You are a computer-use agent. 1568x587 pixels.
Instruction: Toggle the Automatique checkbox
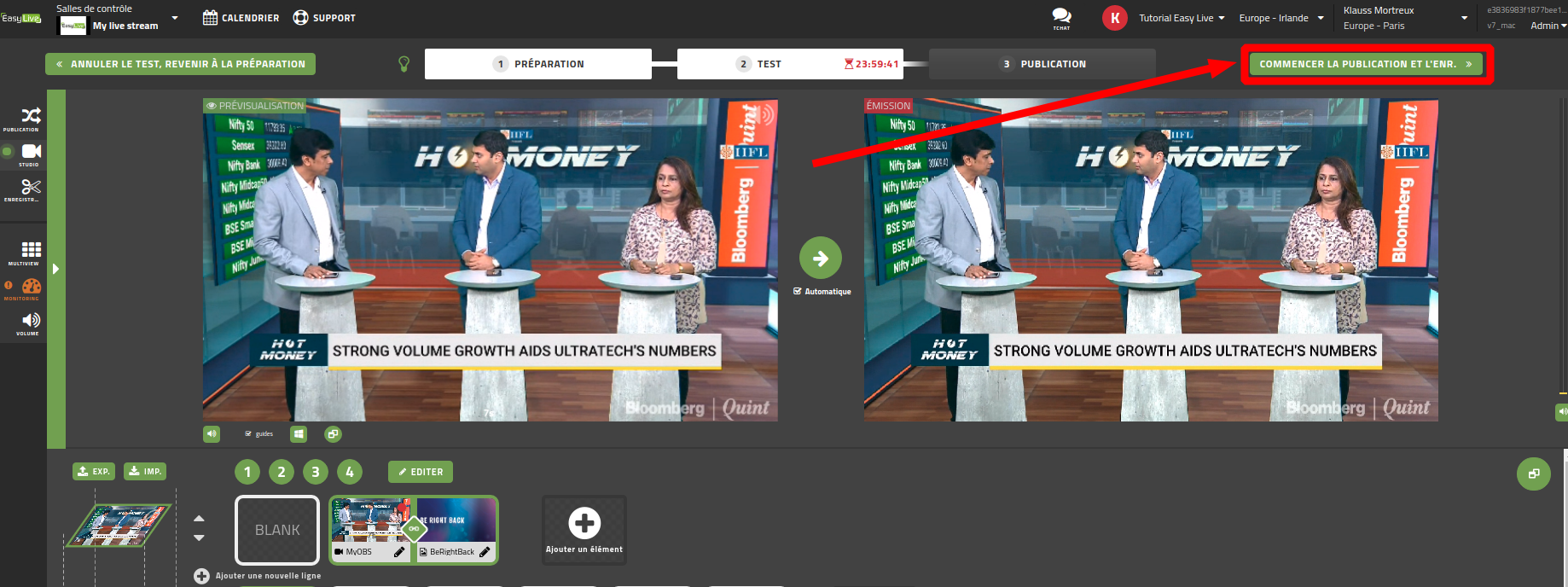tap(798, 291)
